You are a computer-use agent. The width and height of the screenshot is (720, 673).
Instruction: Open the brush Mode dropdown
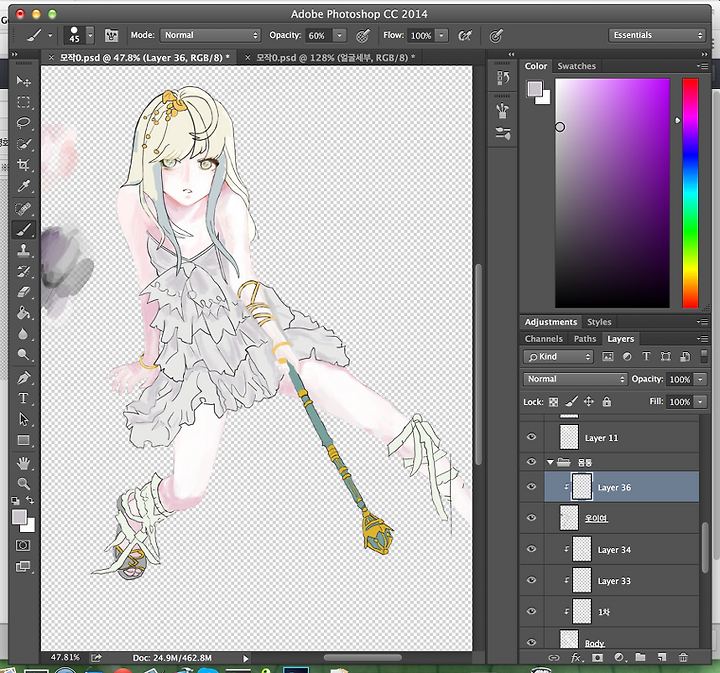click(210, 35)
